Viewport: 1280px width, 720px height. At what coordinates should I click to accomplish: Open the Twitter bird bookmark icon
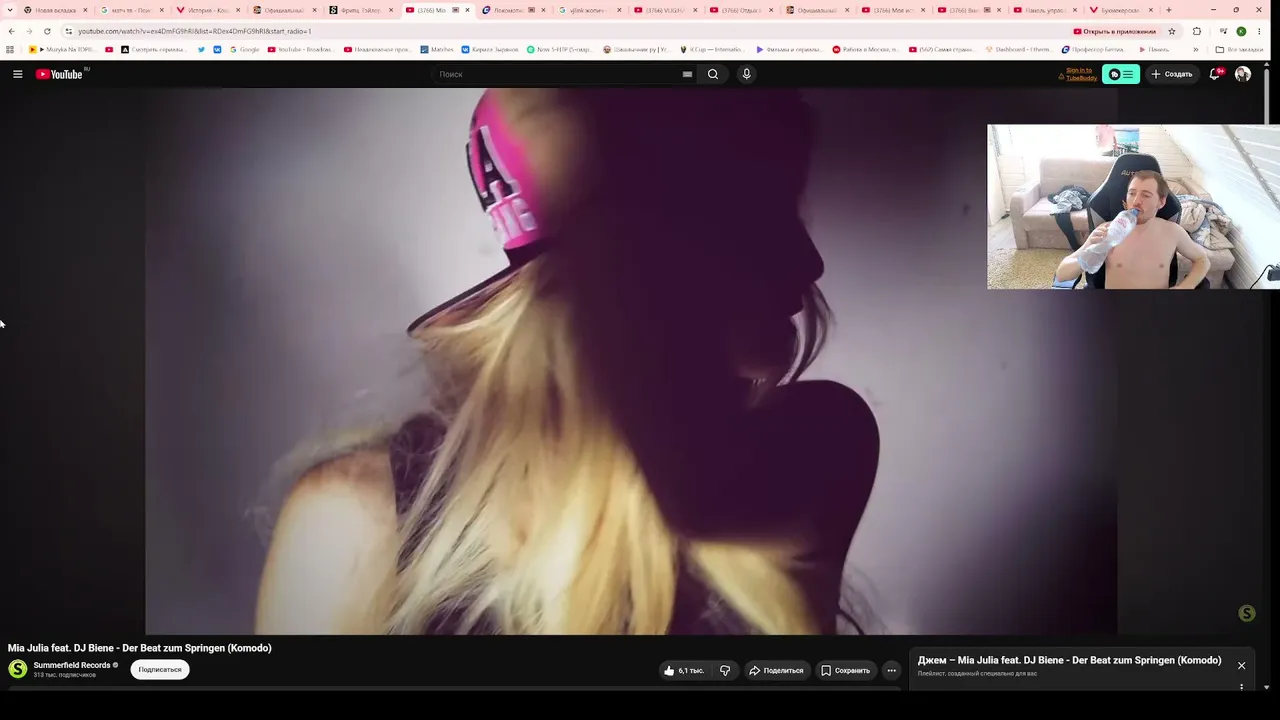pyautogui.click(x=201, y=49)
